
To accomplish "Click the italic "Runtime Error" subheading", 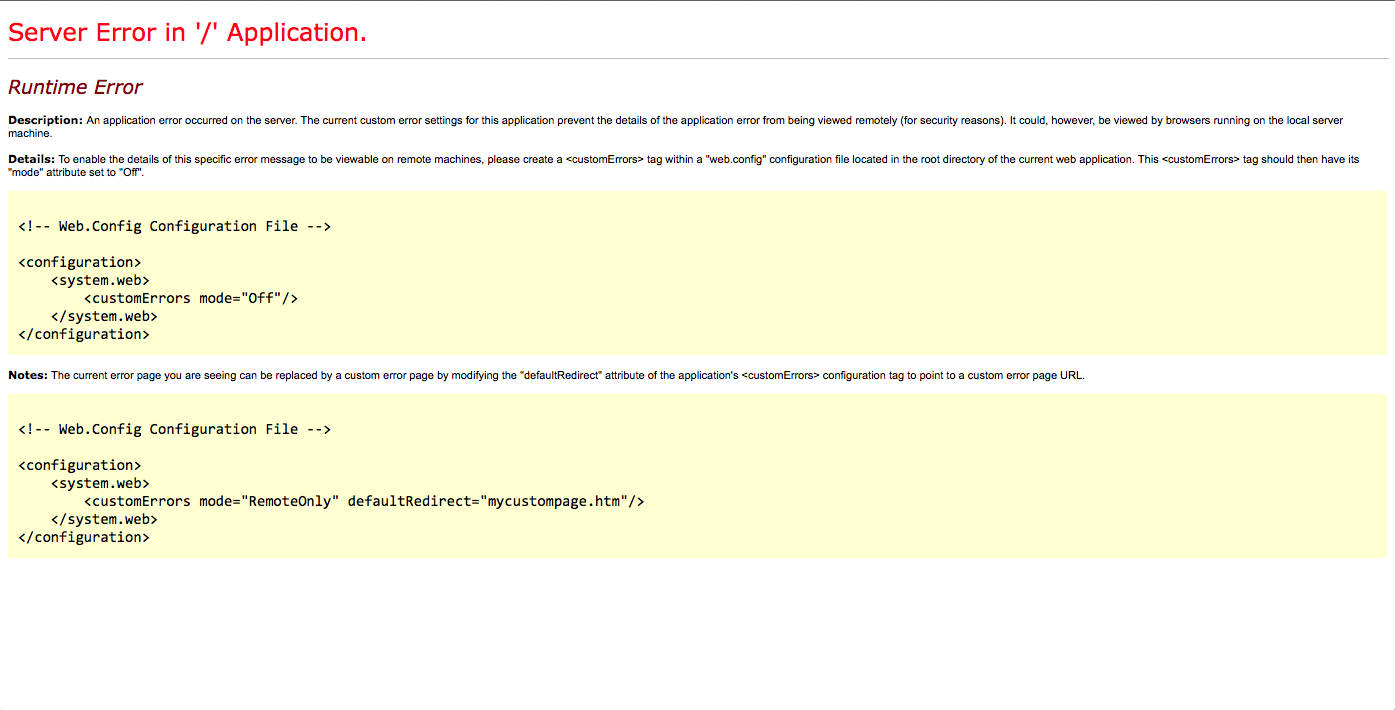I will point(75,87).
